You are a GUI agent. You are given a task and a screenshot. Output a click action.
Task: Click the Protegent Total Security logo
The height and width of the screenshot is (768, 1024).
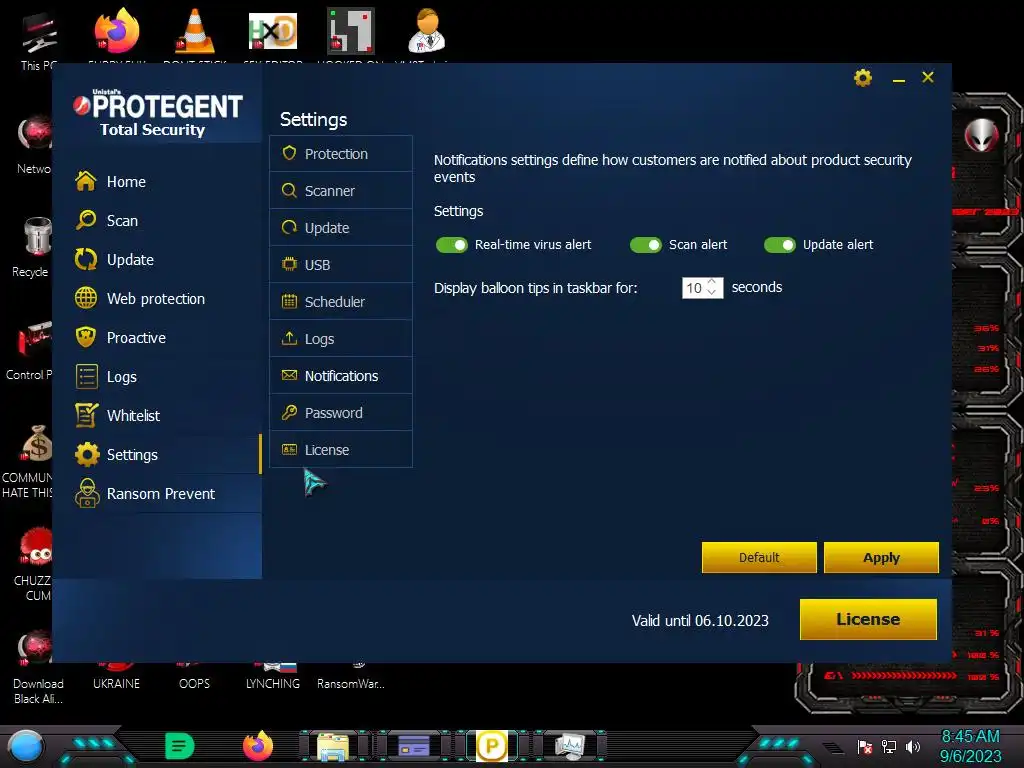pyautogui.click(x=157, y=114)
